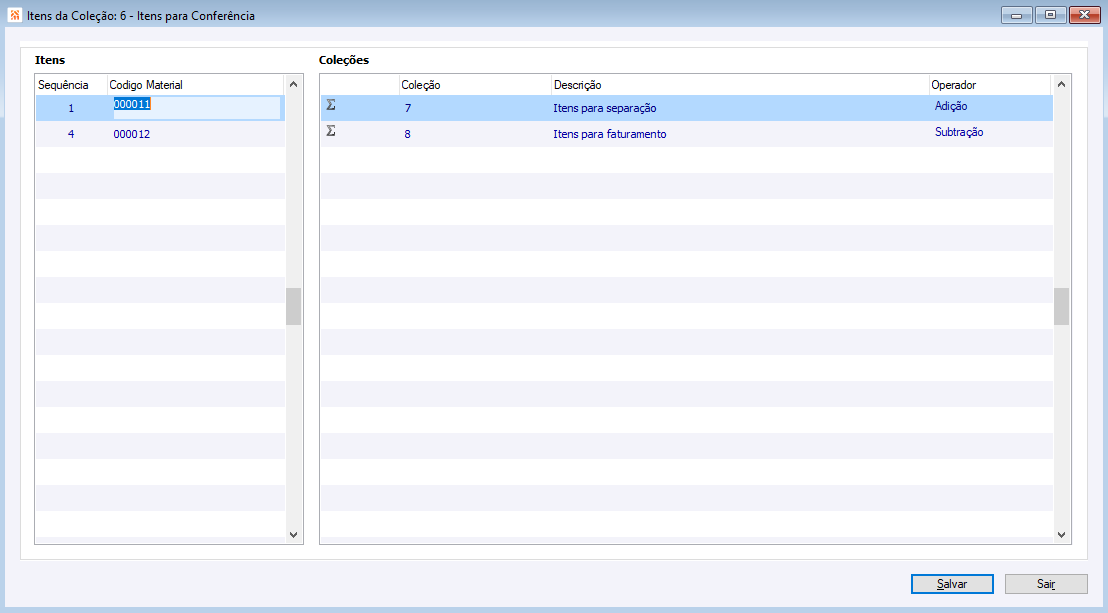Click the Coleção column header
This screenshot has height=613, width=1108.
(475, 85)
